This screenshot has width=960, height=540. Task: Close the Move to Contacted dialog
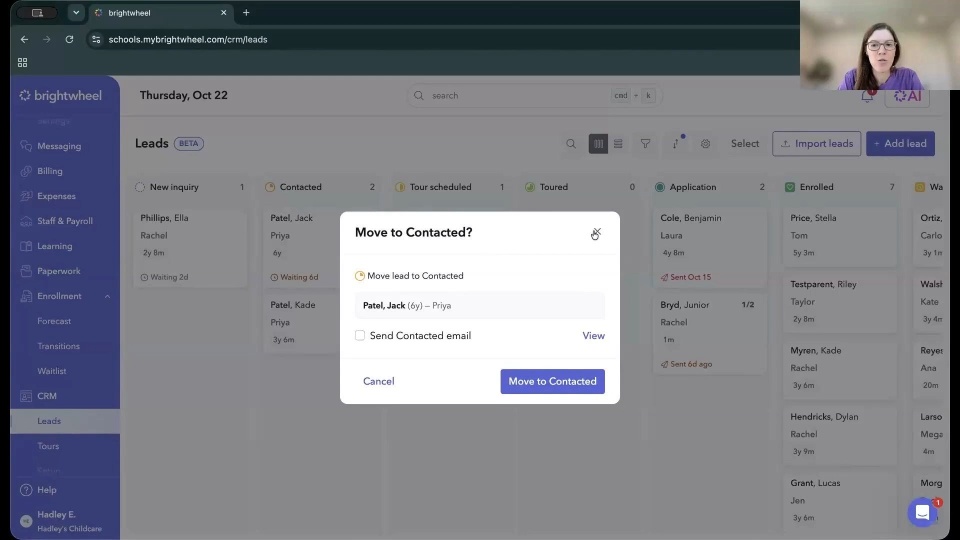point(596,232)
